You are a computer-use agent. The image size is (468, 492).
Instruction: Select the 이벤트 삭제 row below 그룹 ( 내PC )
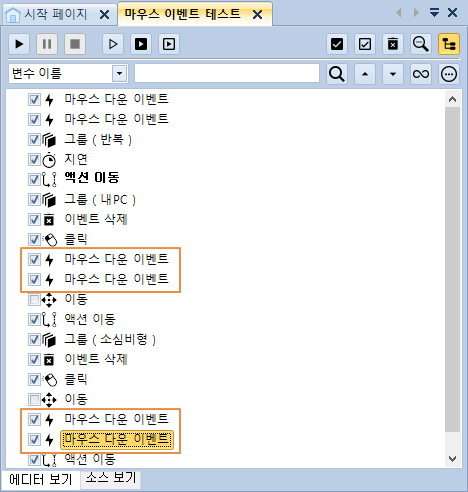tap(96, 219)
